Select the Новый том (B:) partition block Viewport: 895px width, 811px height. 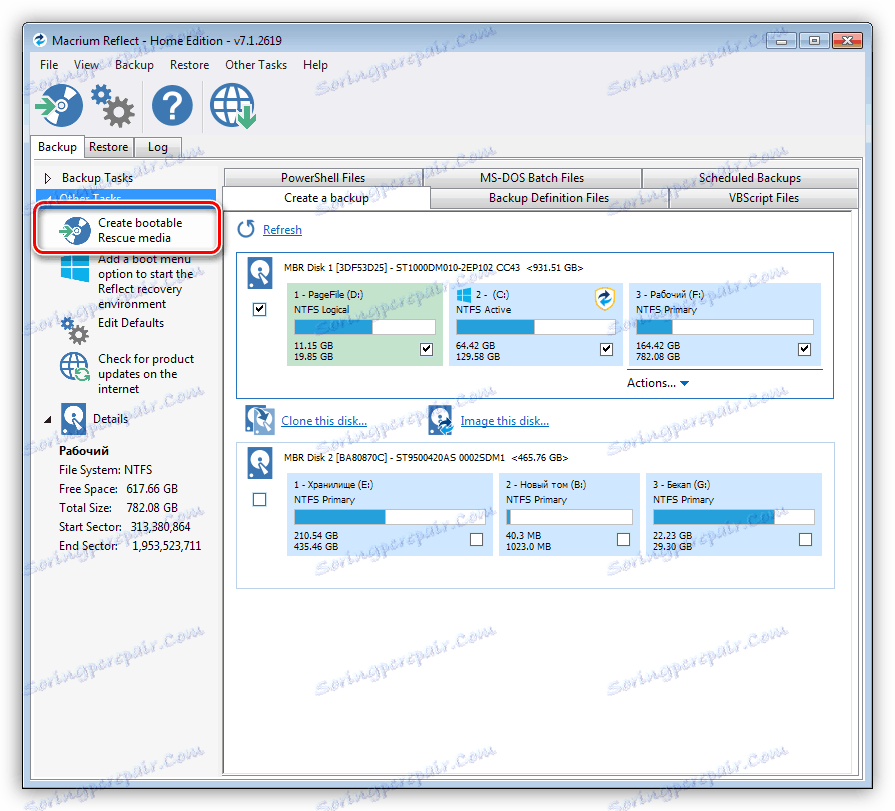[x=570, y=514]
